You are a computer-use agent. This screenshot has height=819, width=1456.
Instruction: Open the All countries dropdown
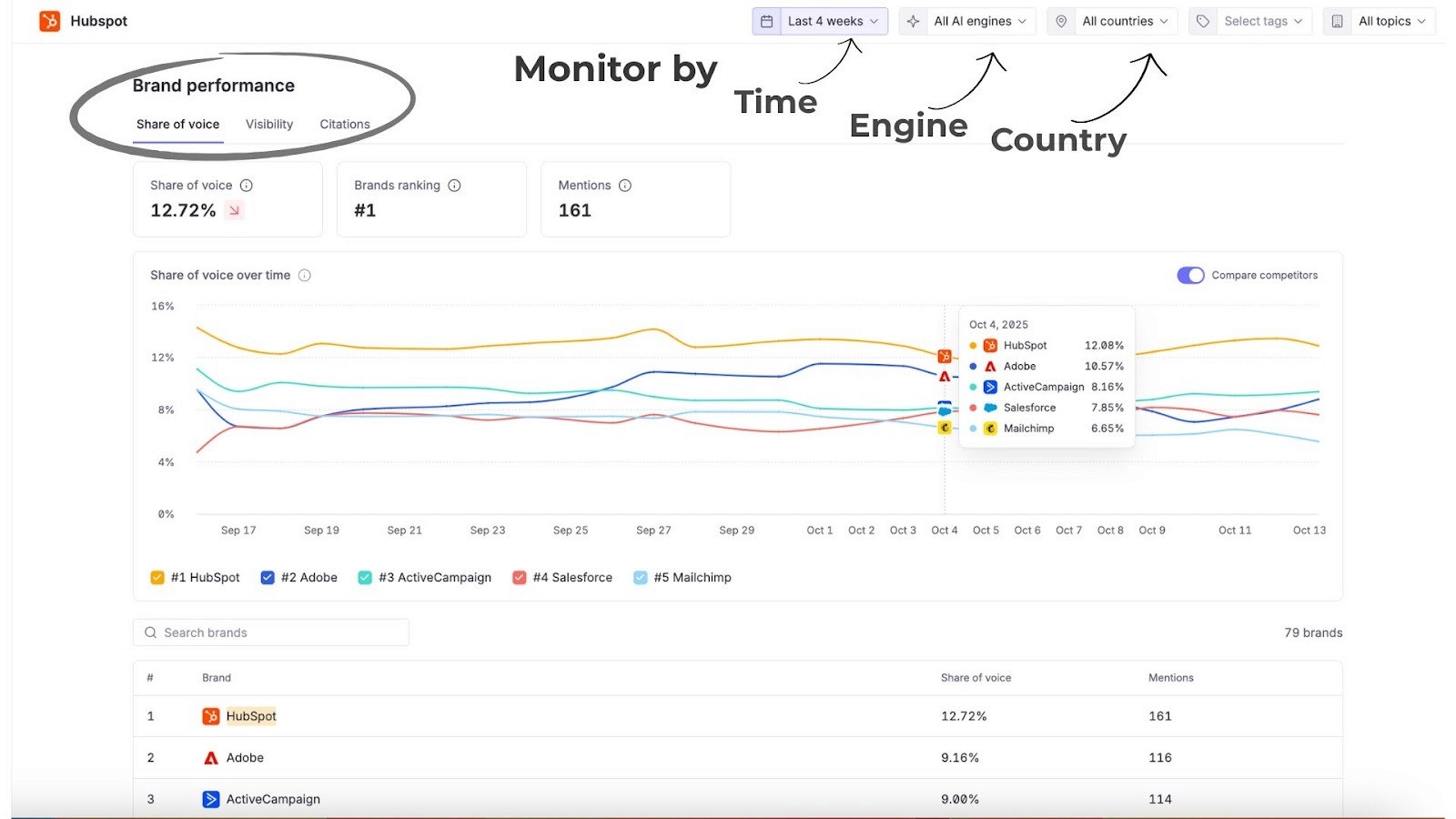(x=1112, y=21)
